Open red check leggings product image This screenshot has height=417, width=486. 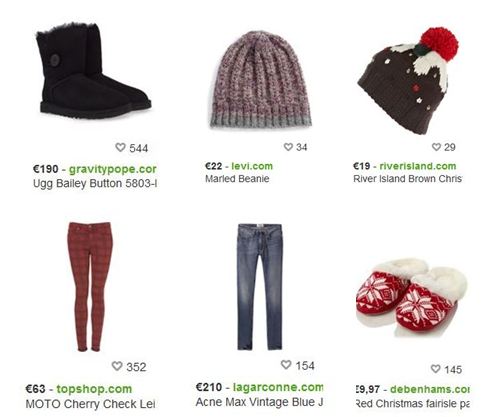[90, 287]
